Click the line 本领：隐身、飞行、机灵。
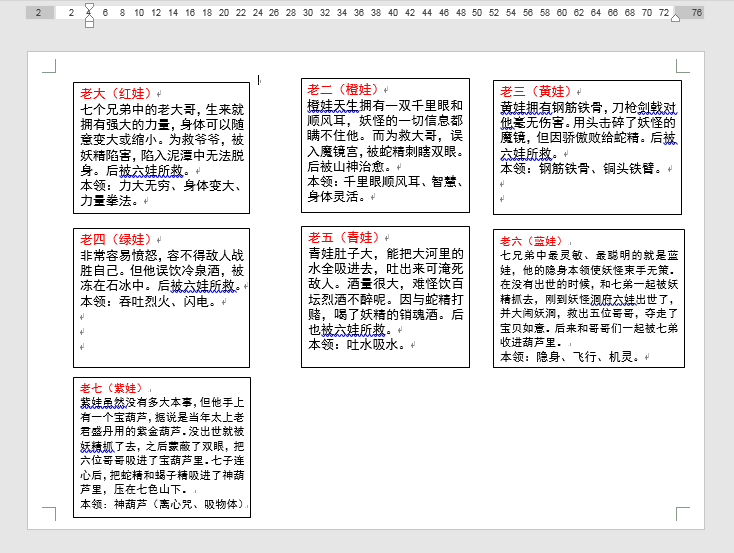The width and height of the screenshot is (734, 553). tap(571, 357)
